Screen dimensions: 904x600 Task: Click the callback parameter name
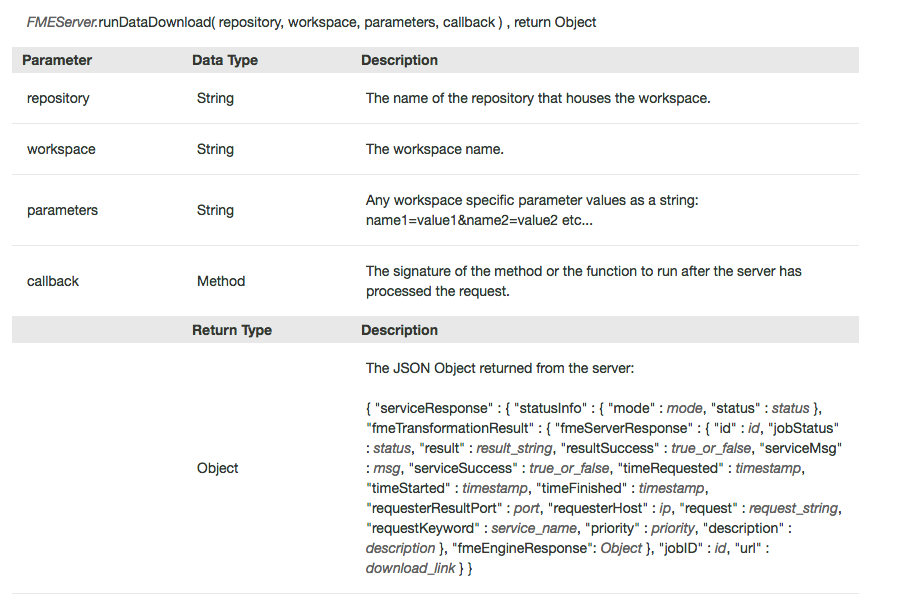pyautogui.click(x=53, y=281)
